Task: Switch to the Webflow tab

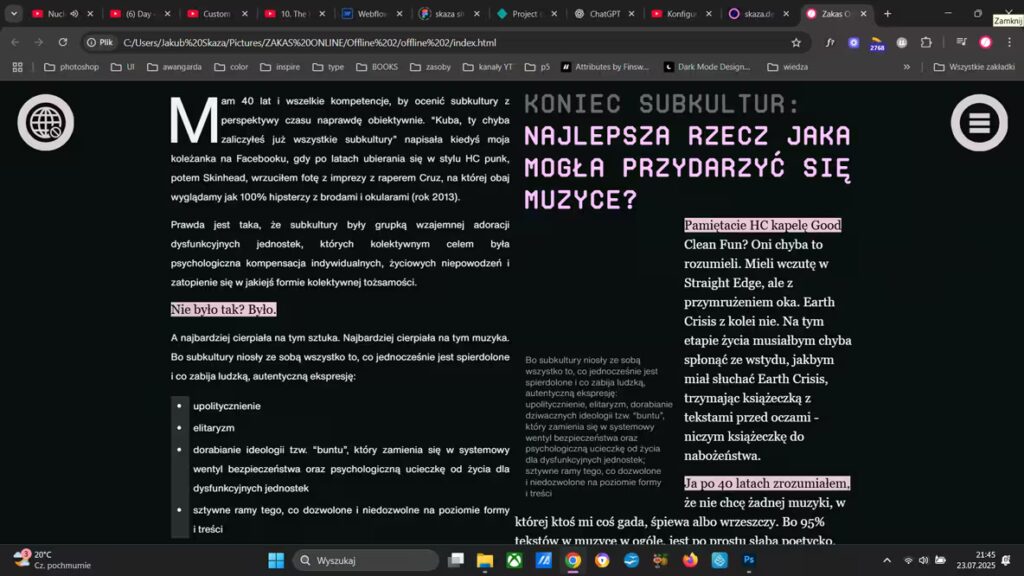Action: pyautogui.click(x=372, y=14)
